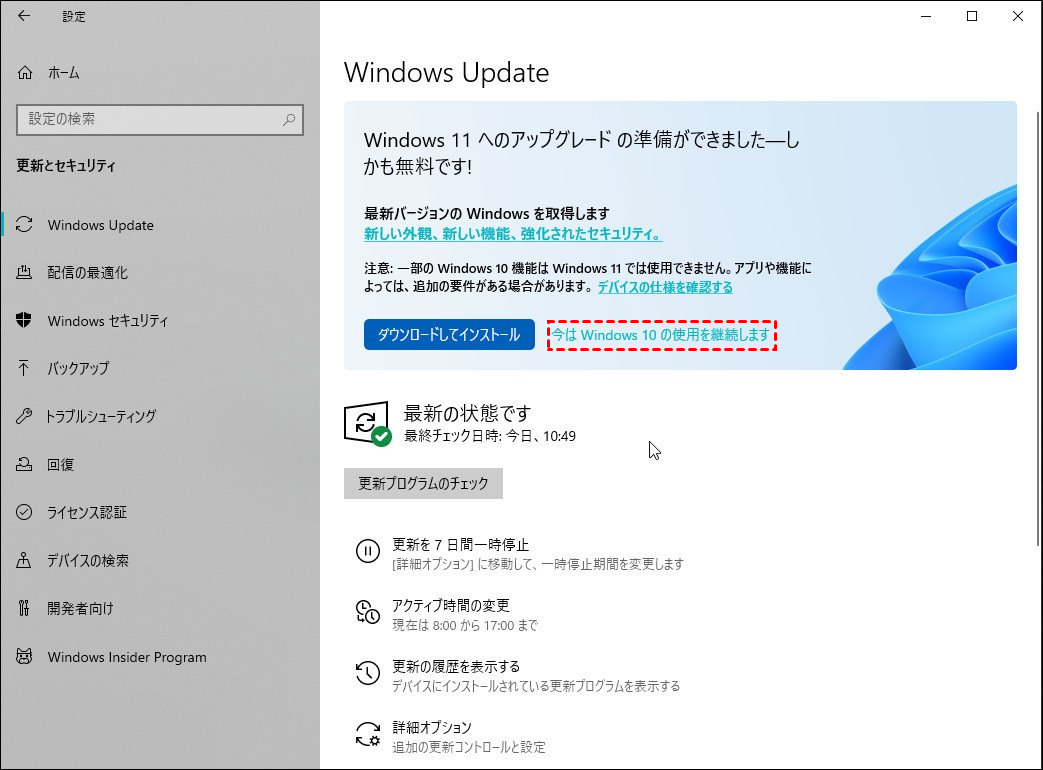Click the Home house icon
Screen dimensions: 1043x770
pyautogui.click(x=25, y=72)
